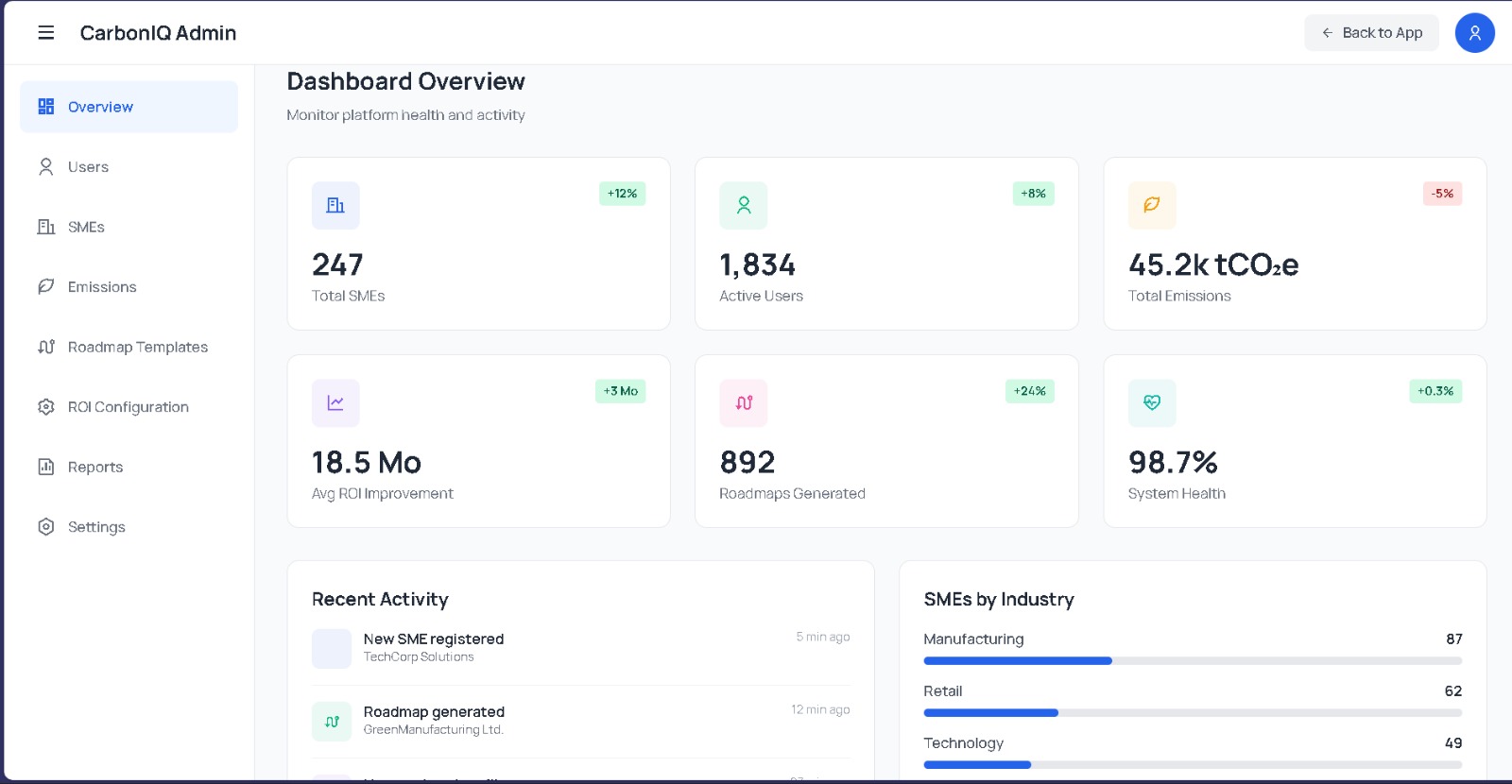Open the user profile avatar
Viewport: 1512px width, 784px height.
coord(1474,33)
